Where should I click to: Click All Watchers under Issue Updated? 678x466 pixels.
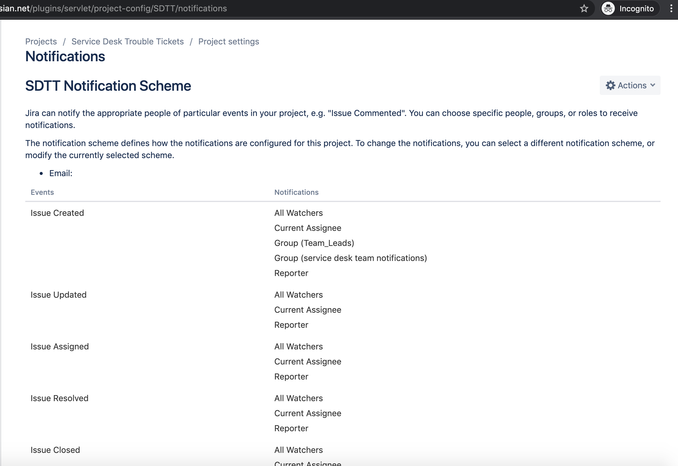click(x=298, y=295)
